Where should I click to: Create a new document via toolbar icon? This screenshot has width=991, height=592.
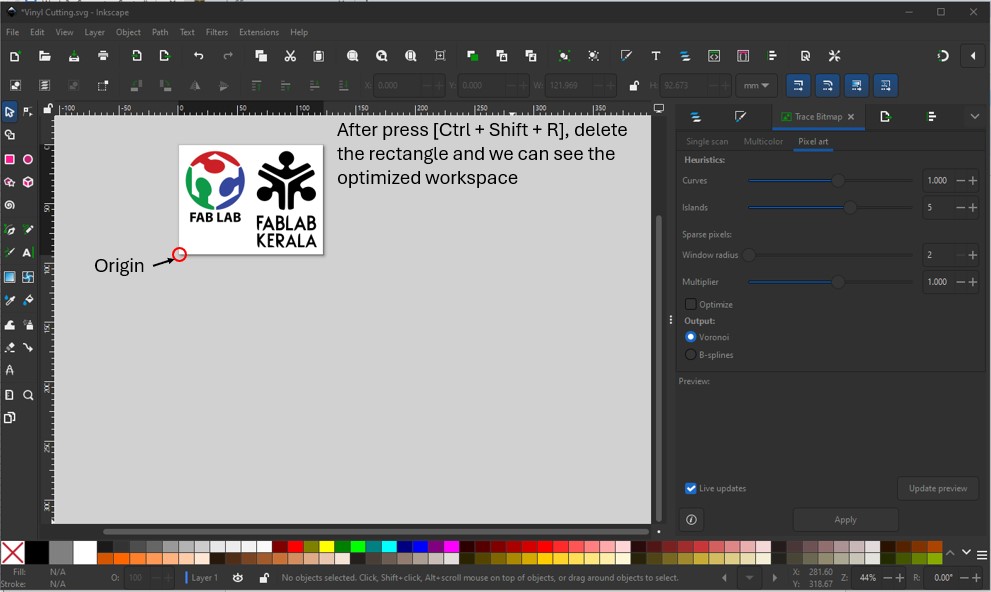point(15,56)
